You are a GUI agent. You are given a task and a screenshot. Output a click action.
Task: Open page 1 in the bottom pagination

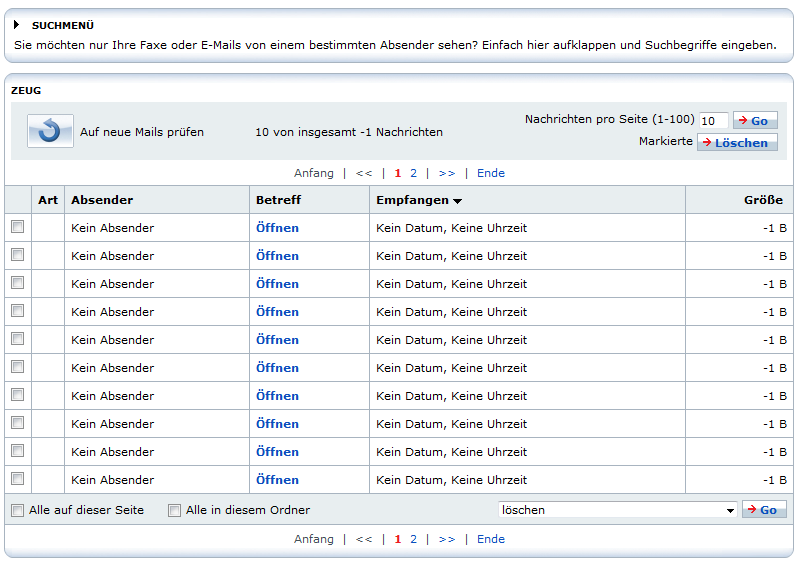398,539
